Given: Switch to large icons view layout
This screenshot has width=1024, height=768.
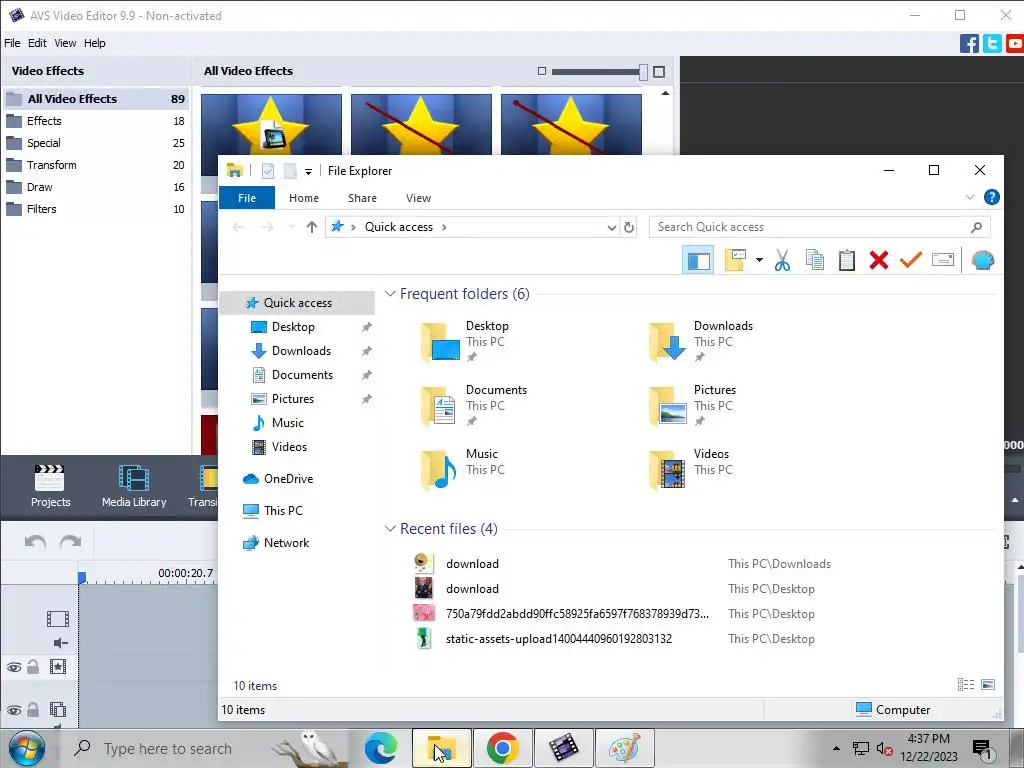Looking at the screenshot, I should (x=987, y=684).
